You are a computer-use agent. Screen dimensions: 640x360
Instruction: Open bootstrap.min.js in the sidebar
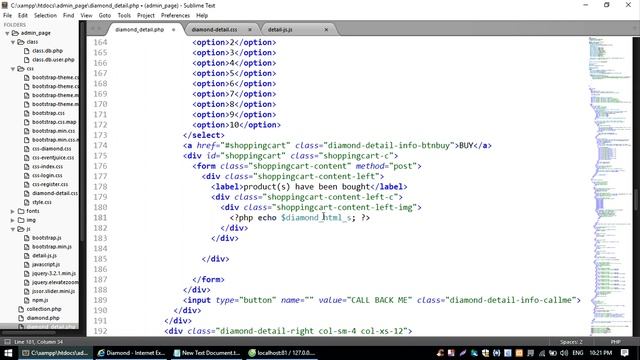52,247
